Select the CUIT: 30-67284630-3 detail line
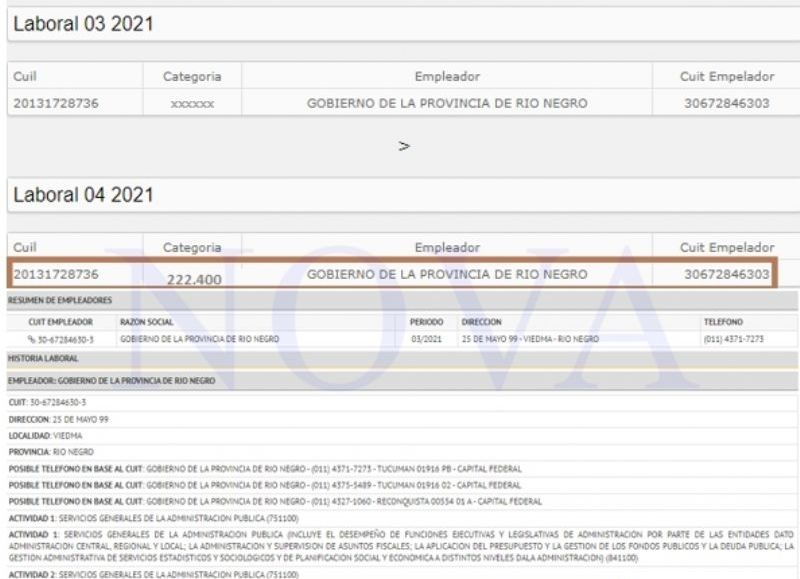 pyautogui.click(x=47, y=402)
